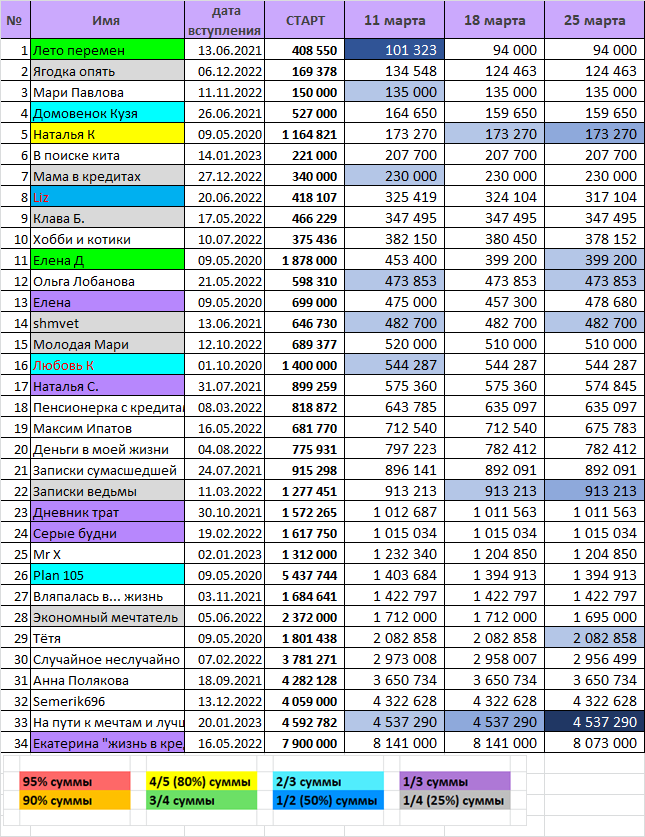Select the 'Записки сумасшедшей' cell
This screenshot has width=645, height=837.
[107, 470]
